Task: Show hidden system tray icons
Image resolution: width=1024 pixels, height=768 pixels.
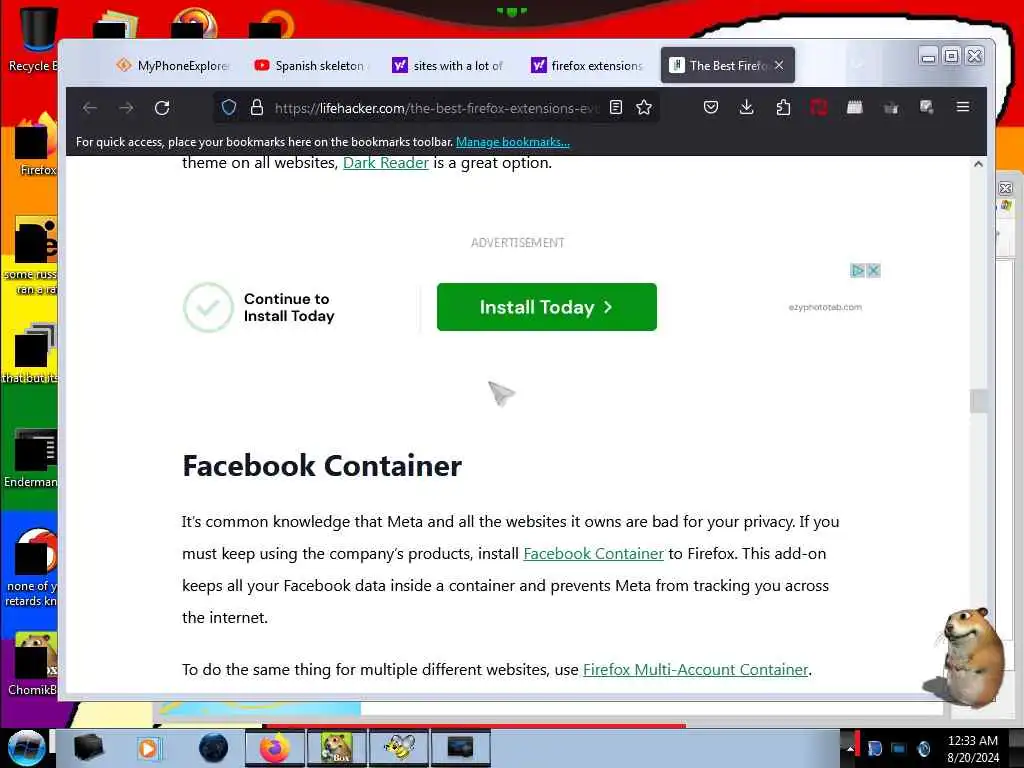Action: [x=850, y=749]
